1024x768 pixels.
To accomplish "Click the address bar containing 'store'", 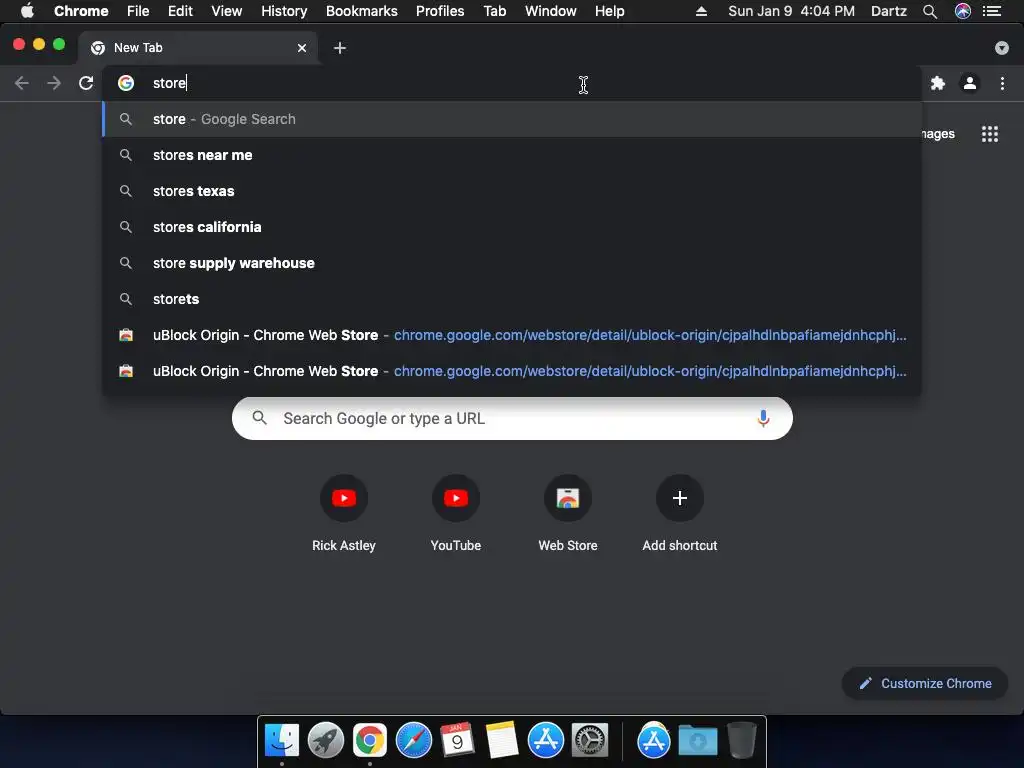I will tap(512, 83).
